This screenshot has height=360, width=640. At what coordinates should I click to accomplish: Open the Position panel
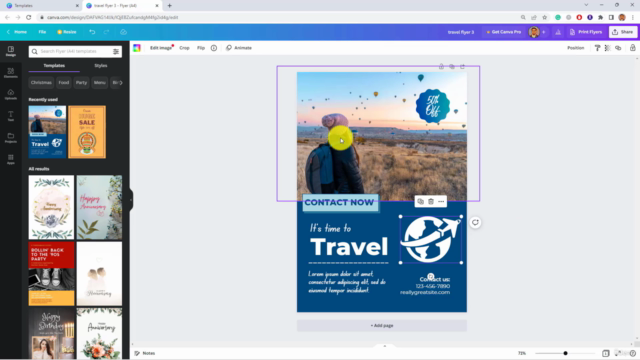click(x=576, y=48)
